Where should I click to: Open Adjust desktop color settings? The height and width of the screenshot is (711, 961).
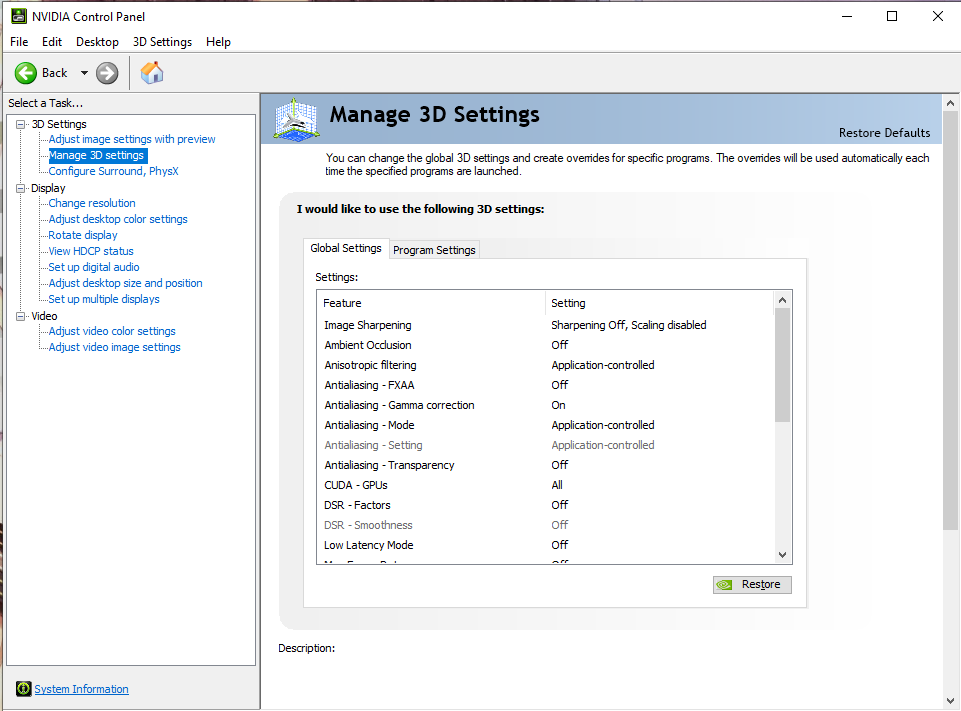tap(118, 219)
